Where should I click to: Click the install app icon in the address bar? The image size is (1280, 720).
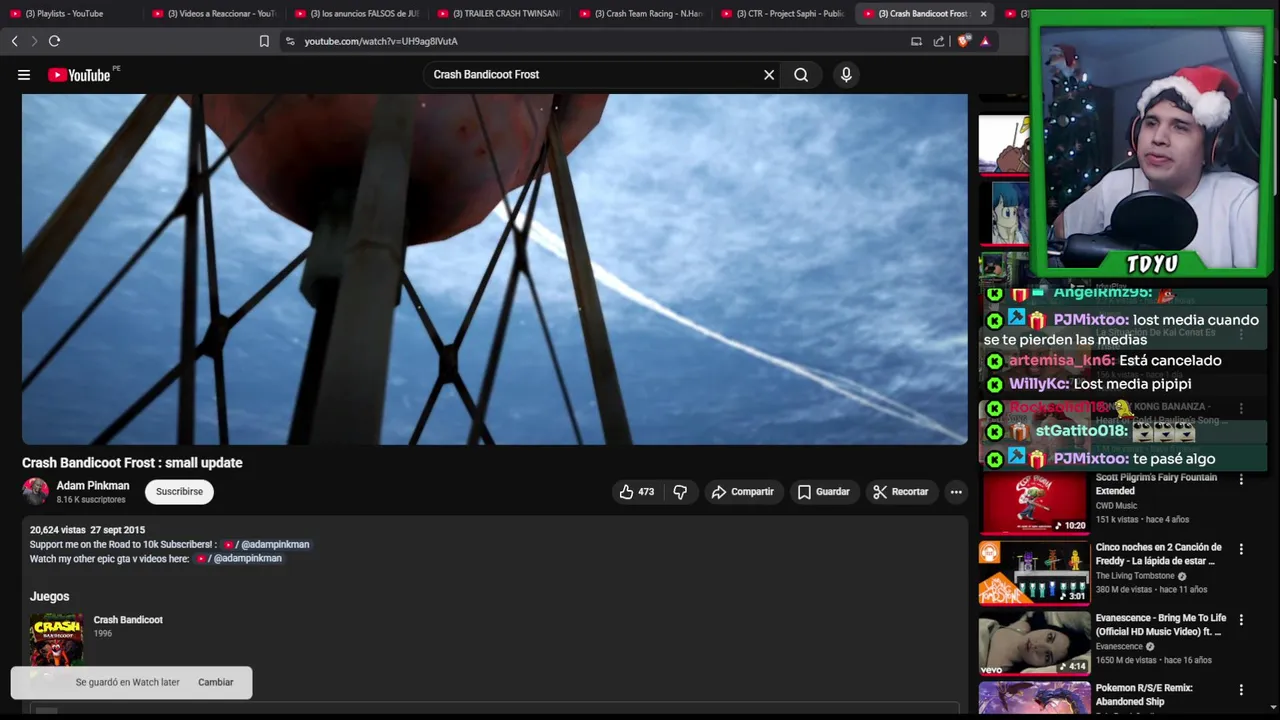coord(916,41)
